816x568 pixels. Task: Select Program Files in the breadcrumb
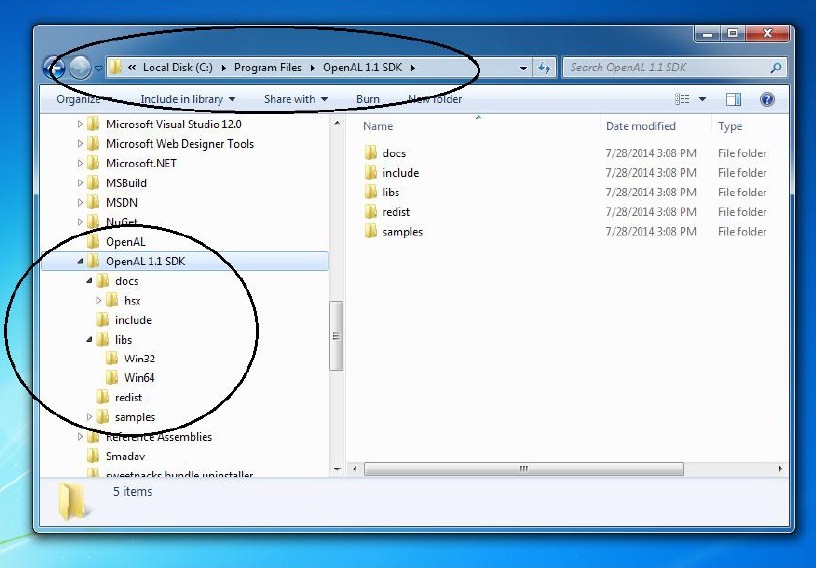point(267,67)
